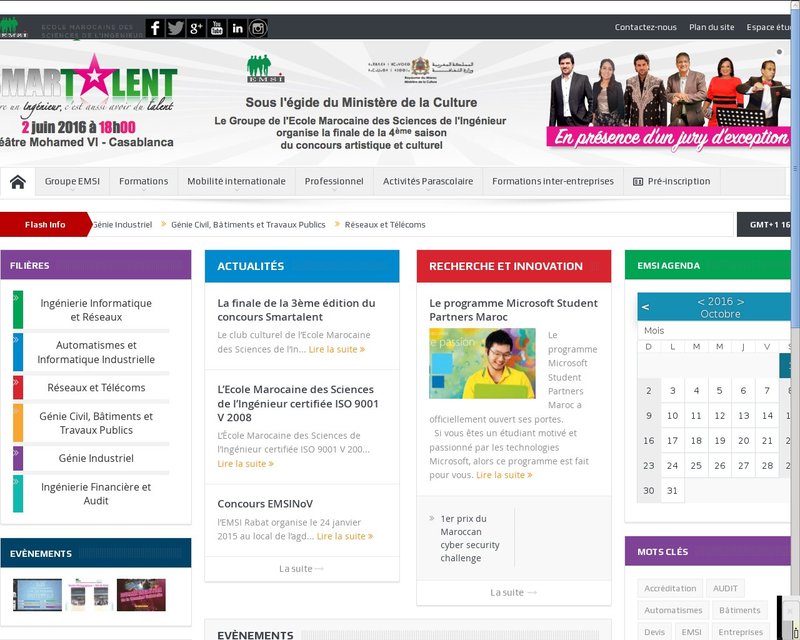Expand the Formations menu
This screenshot has height=640, width=800.
(143, 181)
